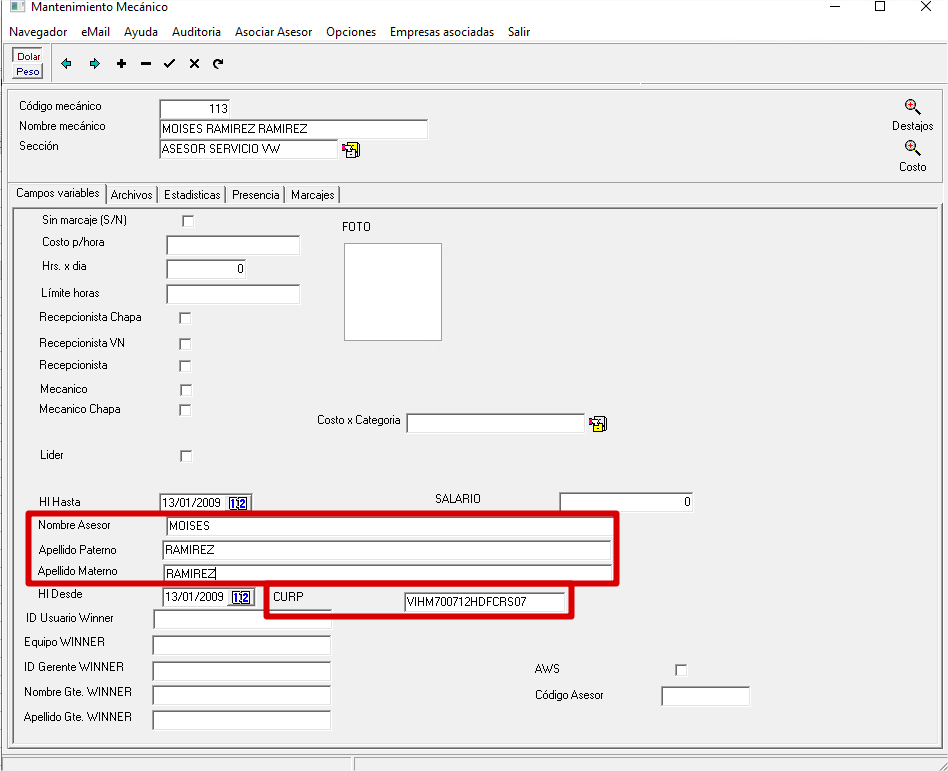Image resolution: width=948 pixels, height=771 pixels.
Task: Add new record with plus icon
Action: [122, 63]
